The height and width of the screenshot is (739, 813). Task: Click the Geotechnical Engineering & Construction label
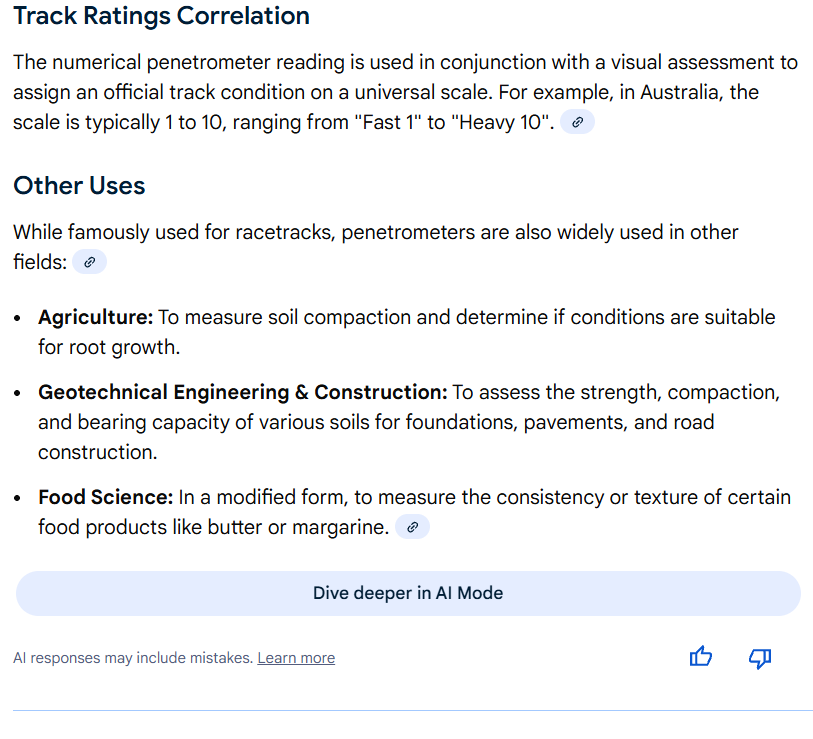pos(242,392)
